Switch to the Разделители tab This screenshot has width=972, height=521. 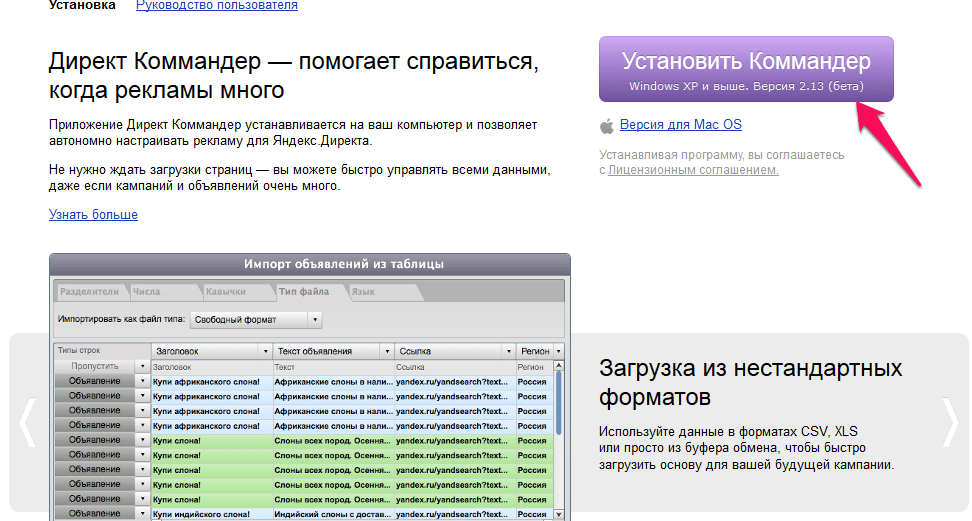click(x=89, y=292)
